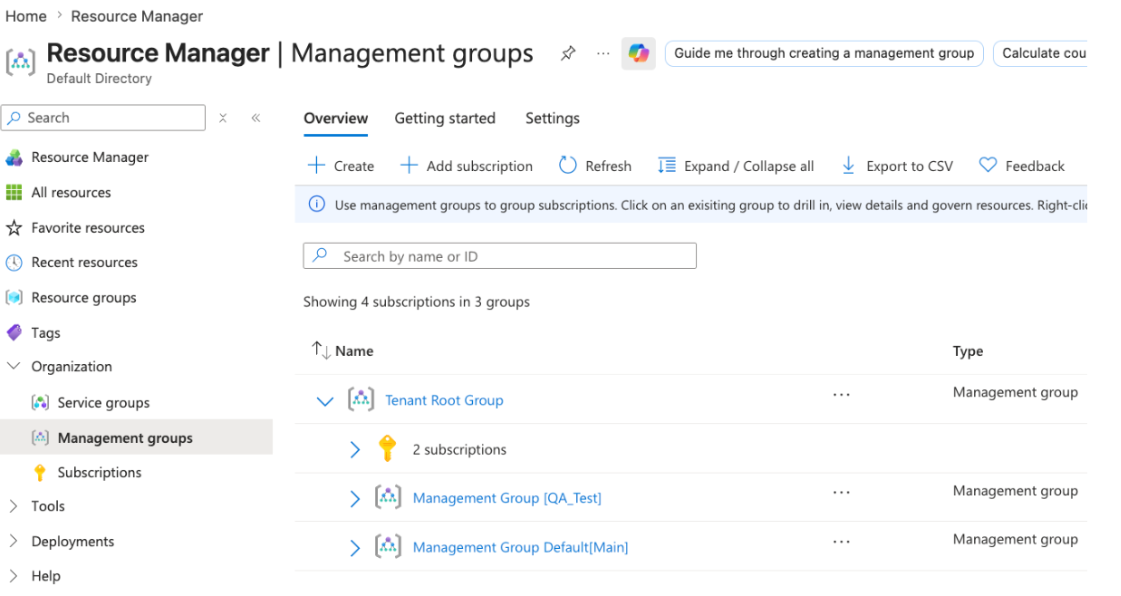Open the ellipsis menu in page header
1121x596 pixels.
(x=603, y=54)
